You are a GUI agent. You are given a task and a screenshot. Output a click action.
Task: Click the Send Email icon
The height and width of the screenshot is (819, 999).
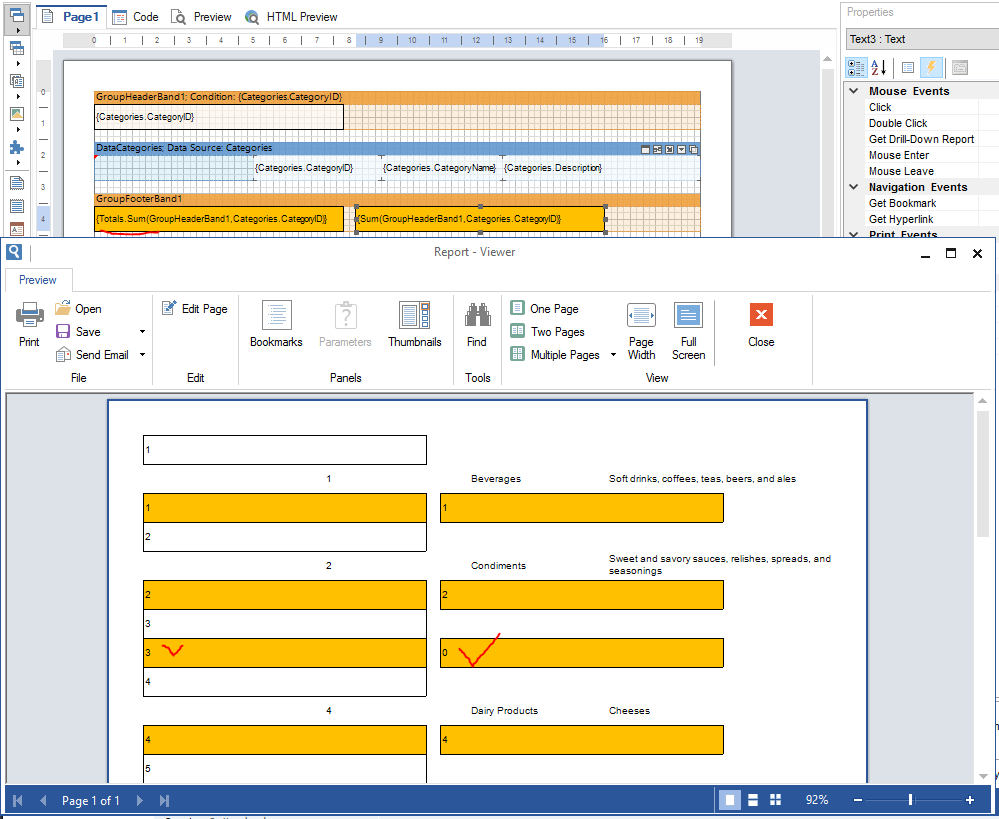(63, 354)
